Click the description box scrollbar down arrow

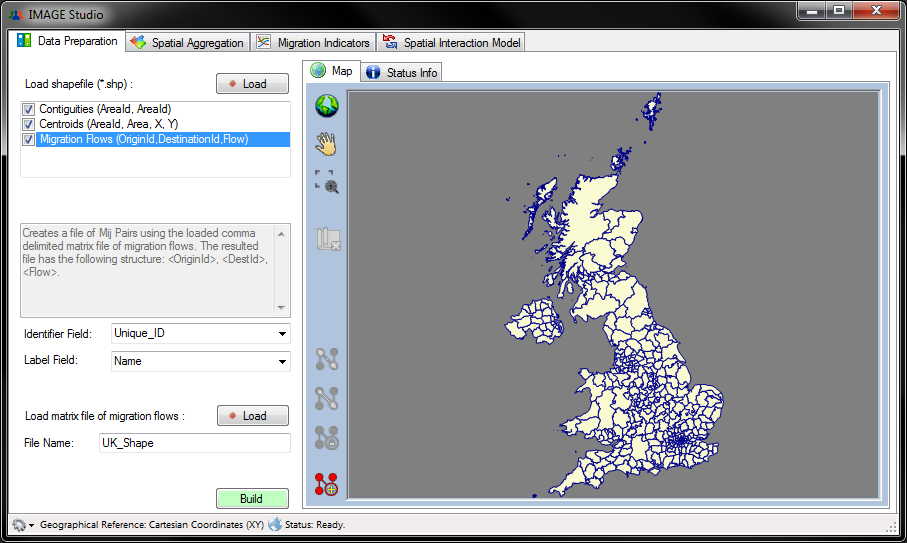[x=281, y=308]
